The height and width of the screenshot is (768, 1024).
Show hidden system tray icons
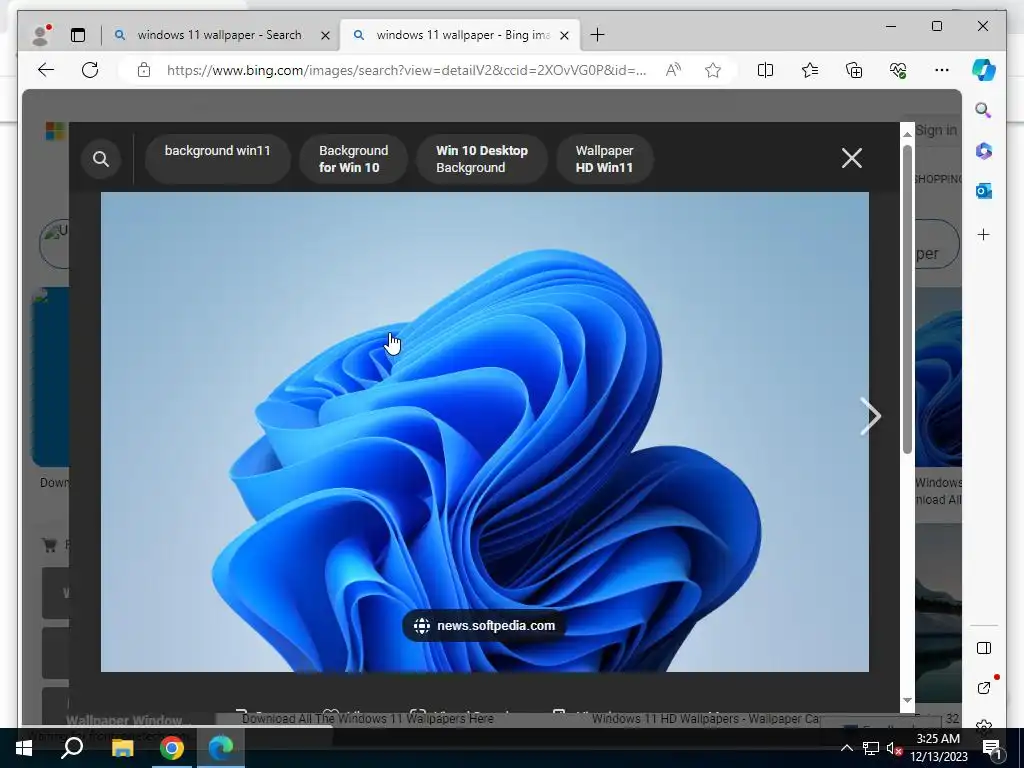click(x=846, y=748)
